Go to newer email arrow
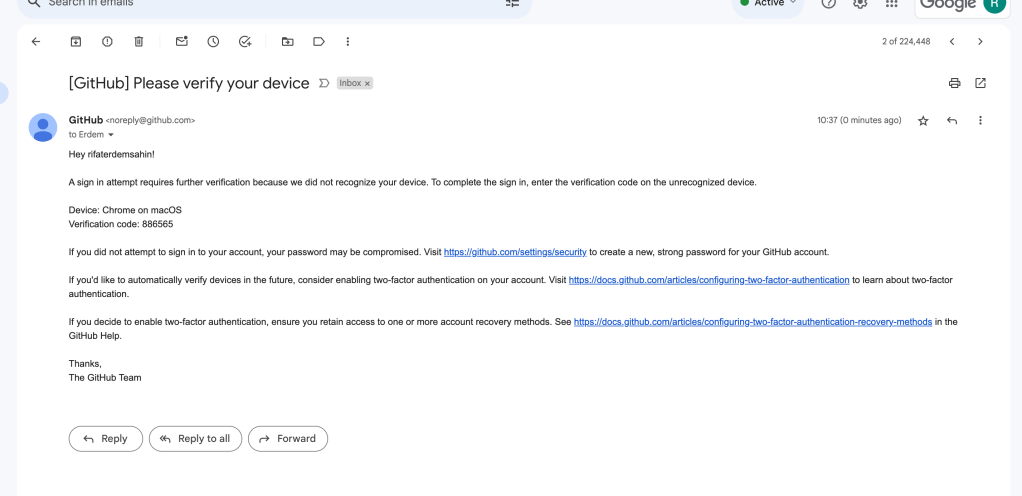This screenshot has height=496, width=1022. [952, 42]
